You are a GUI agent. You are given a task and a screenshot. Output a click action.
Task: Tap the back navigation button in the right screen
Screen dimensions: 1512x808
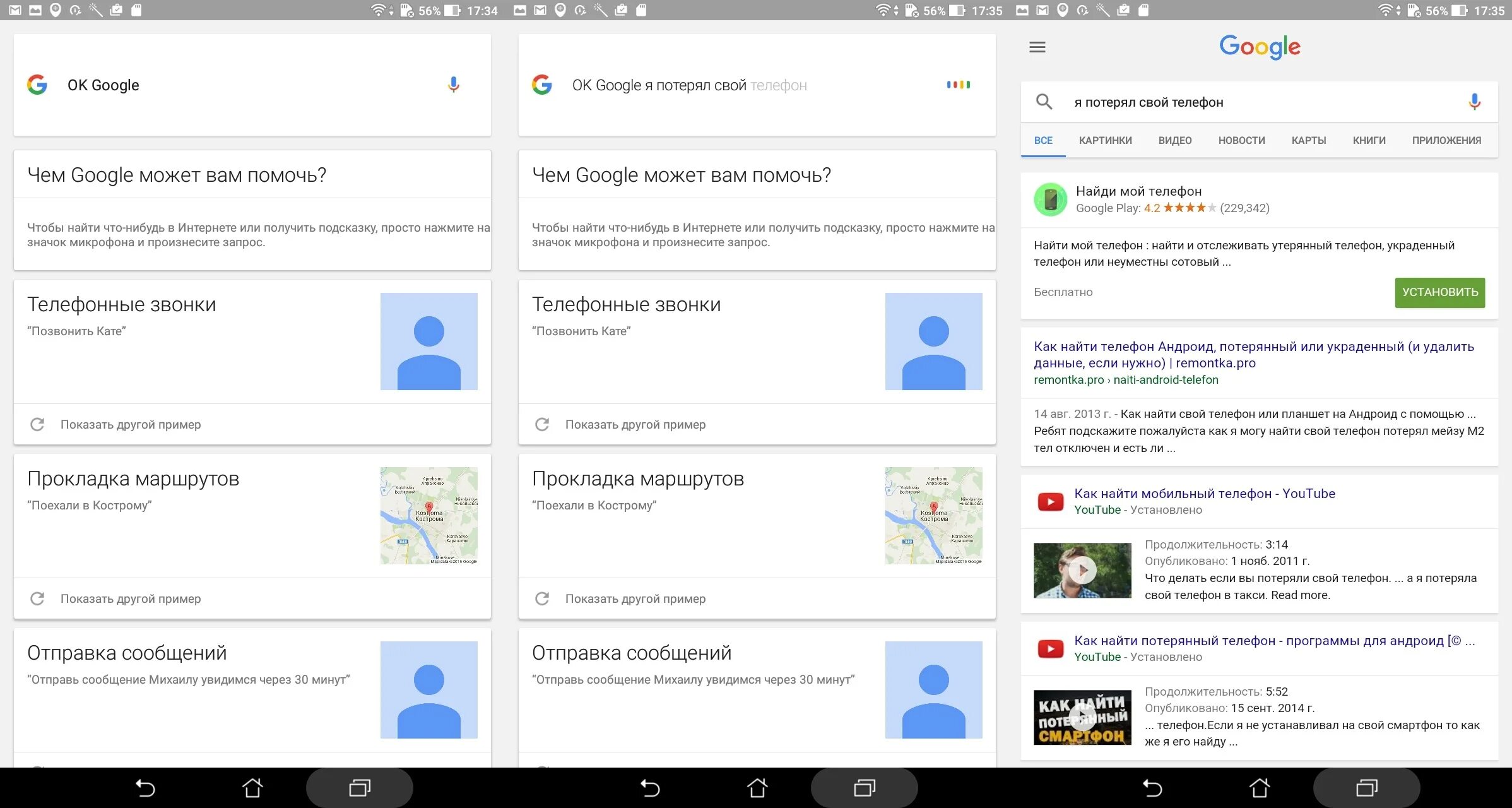pos(1152,788)
